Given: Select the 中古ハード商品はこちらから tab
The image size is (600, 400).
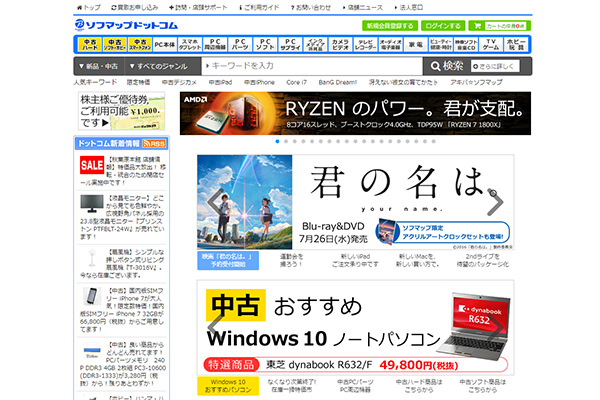Looking at the screenshot, I should [x=419, y=386].
